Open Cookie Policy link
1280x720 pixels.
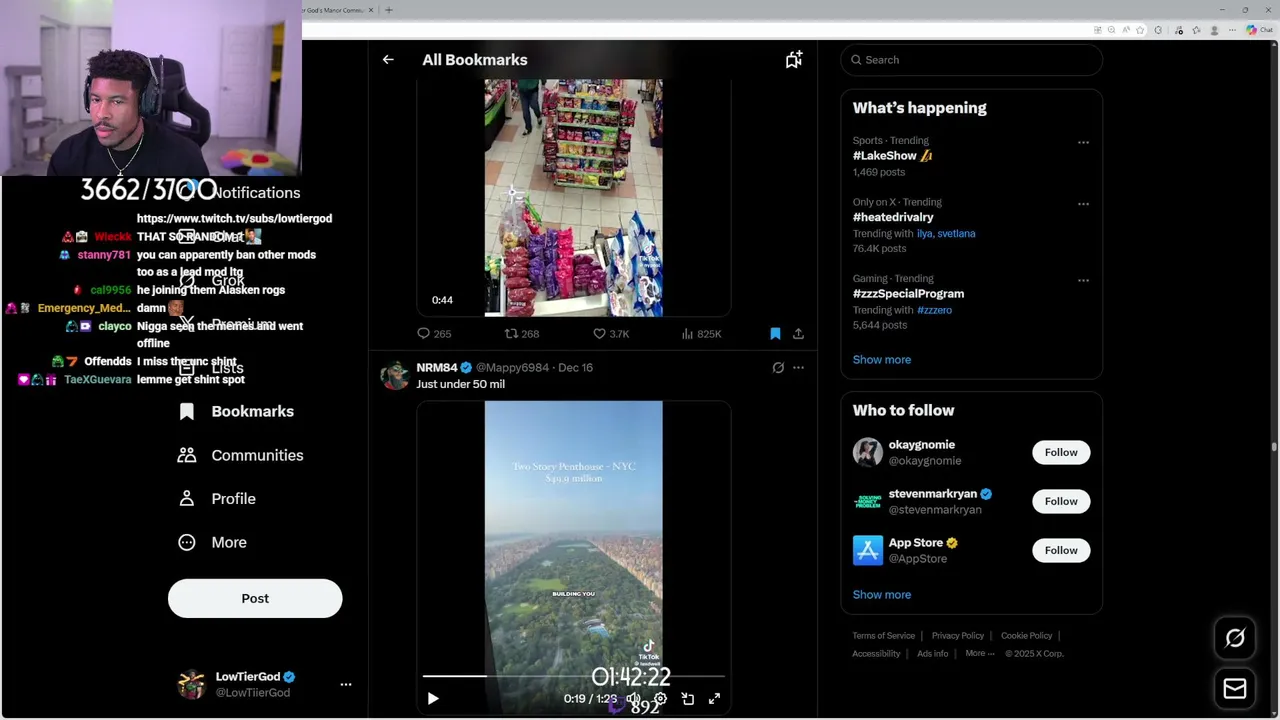click(x=1026, y=636)
